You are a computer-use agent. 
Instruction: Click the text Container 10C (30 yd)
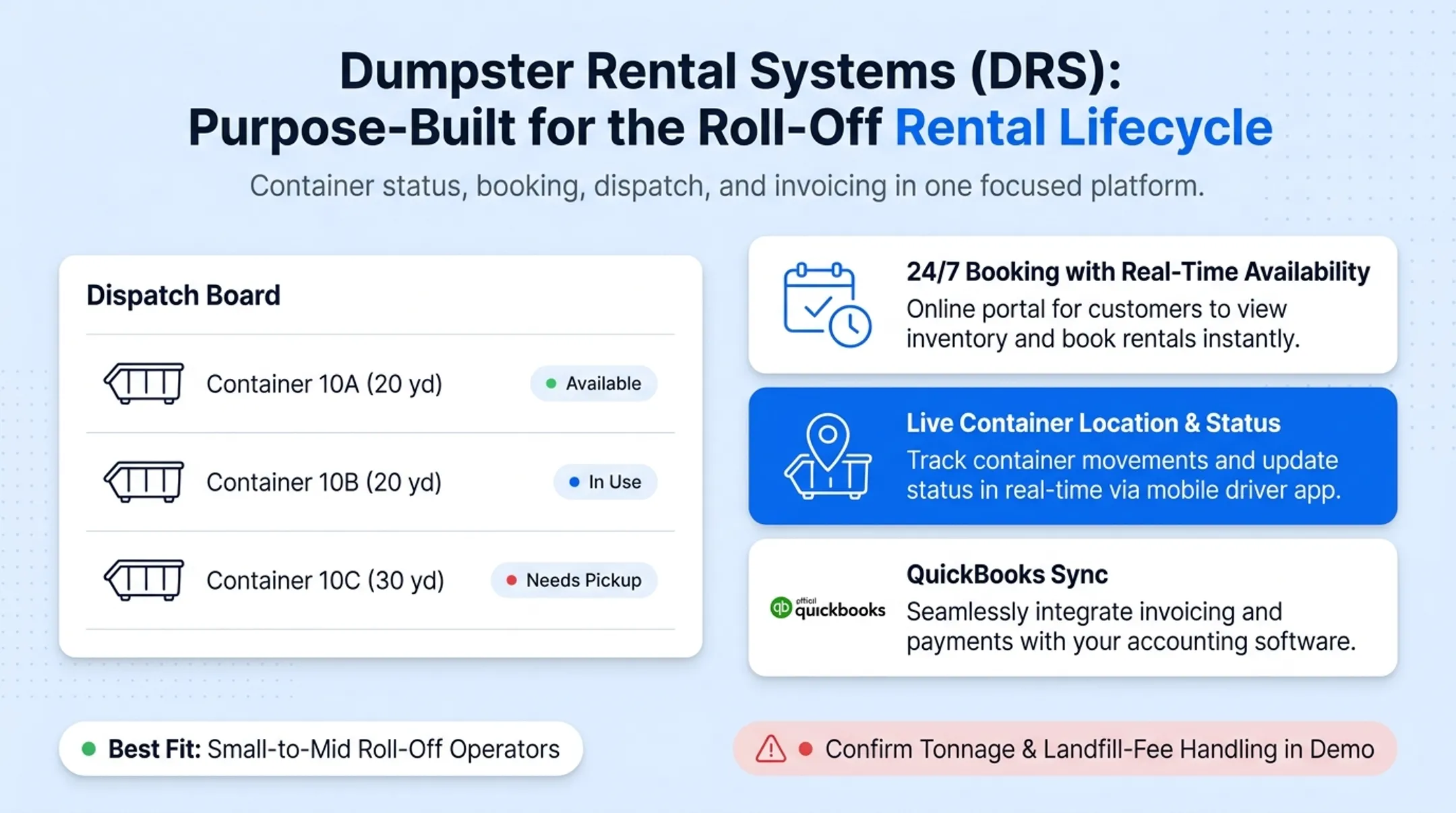click(x=325, y=580)
